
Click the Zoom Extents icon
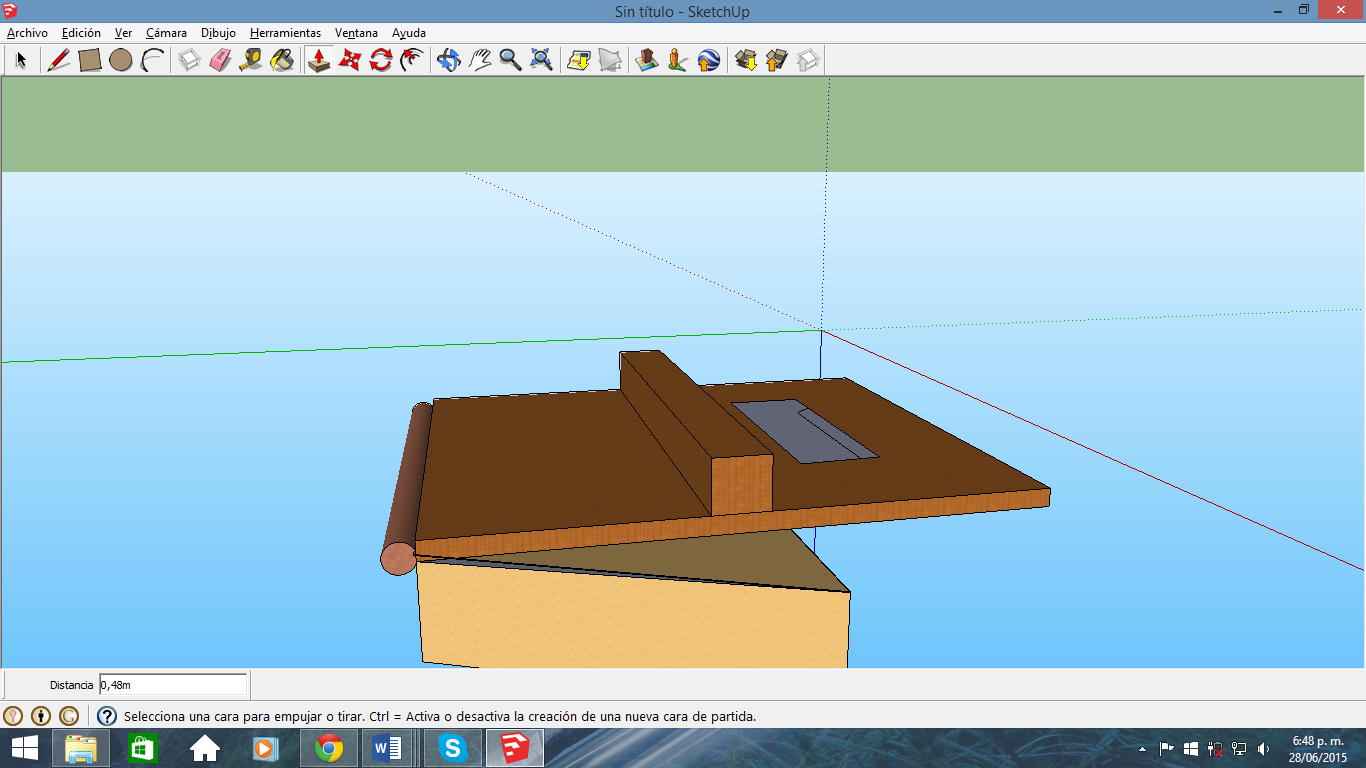click(541, 60)
